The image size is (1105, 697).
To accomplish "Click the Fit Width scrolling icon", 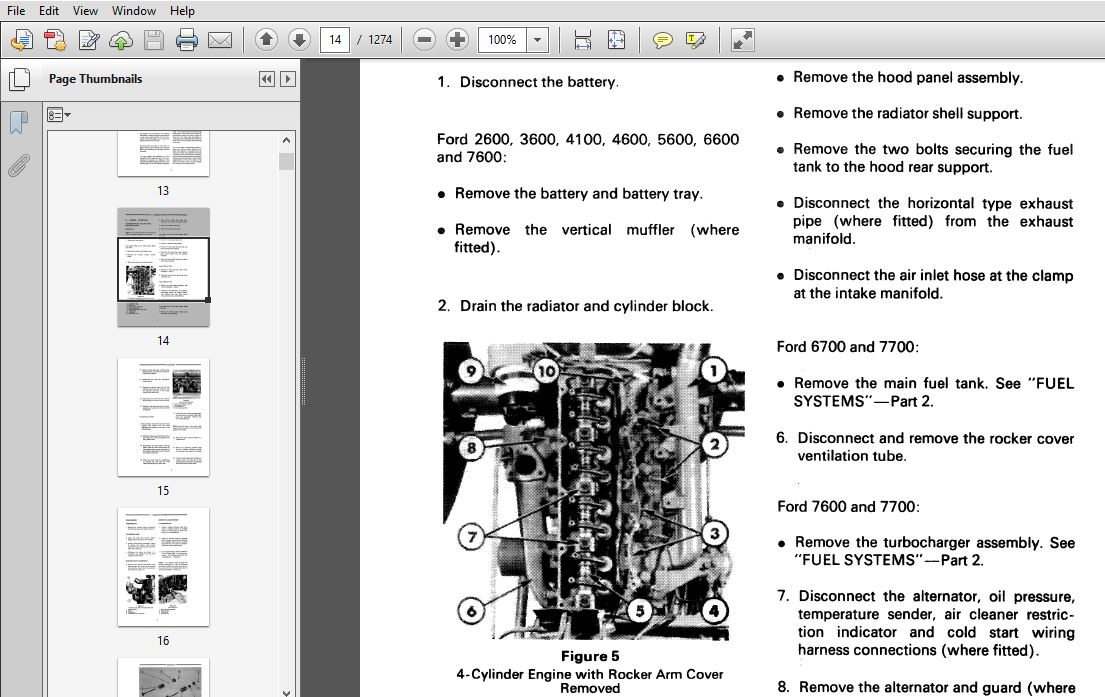I will [583, 39].
